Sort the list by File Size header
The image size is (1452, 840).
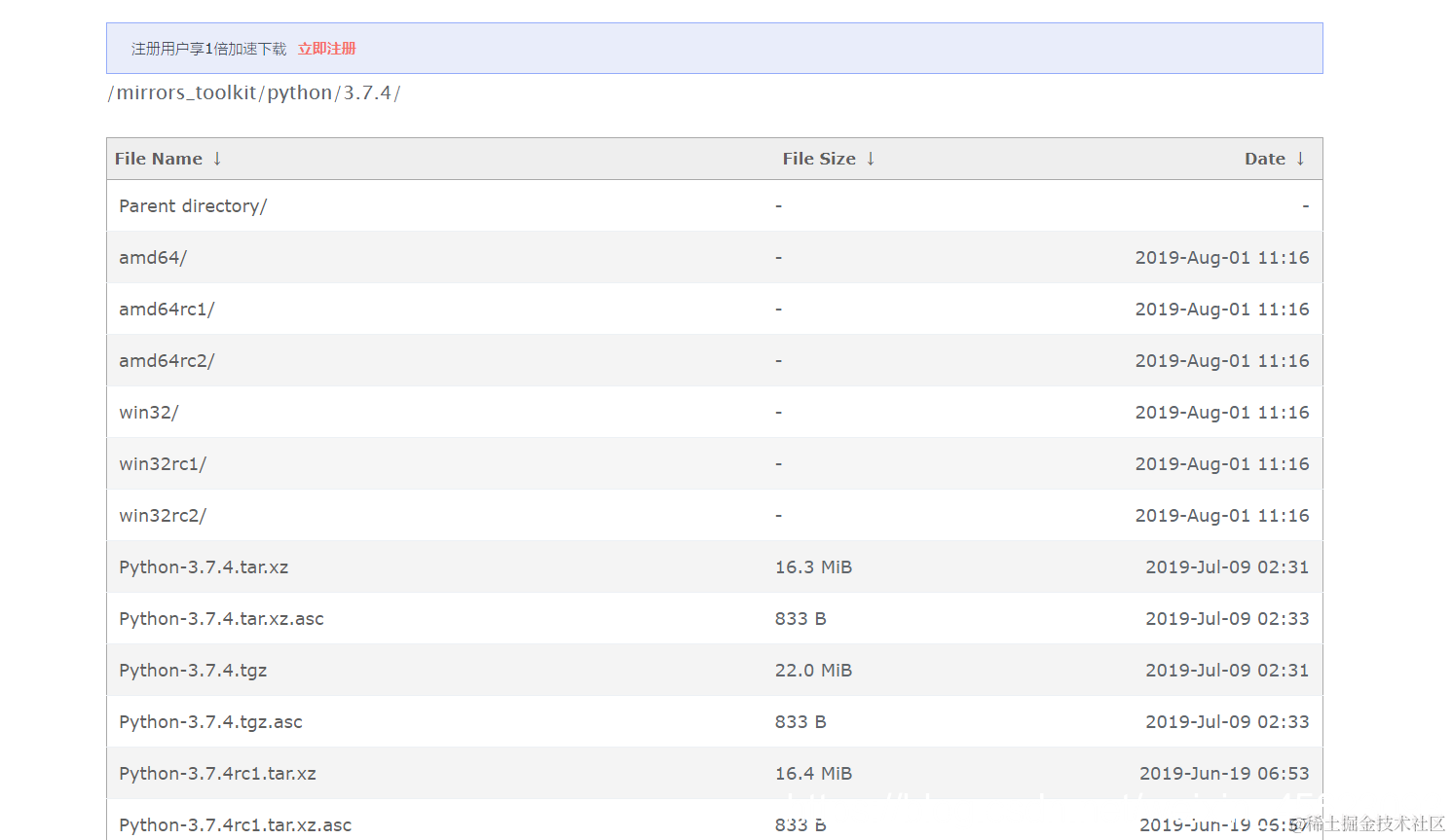point(819,159)
